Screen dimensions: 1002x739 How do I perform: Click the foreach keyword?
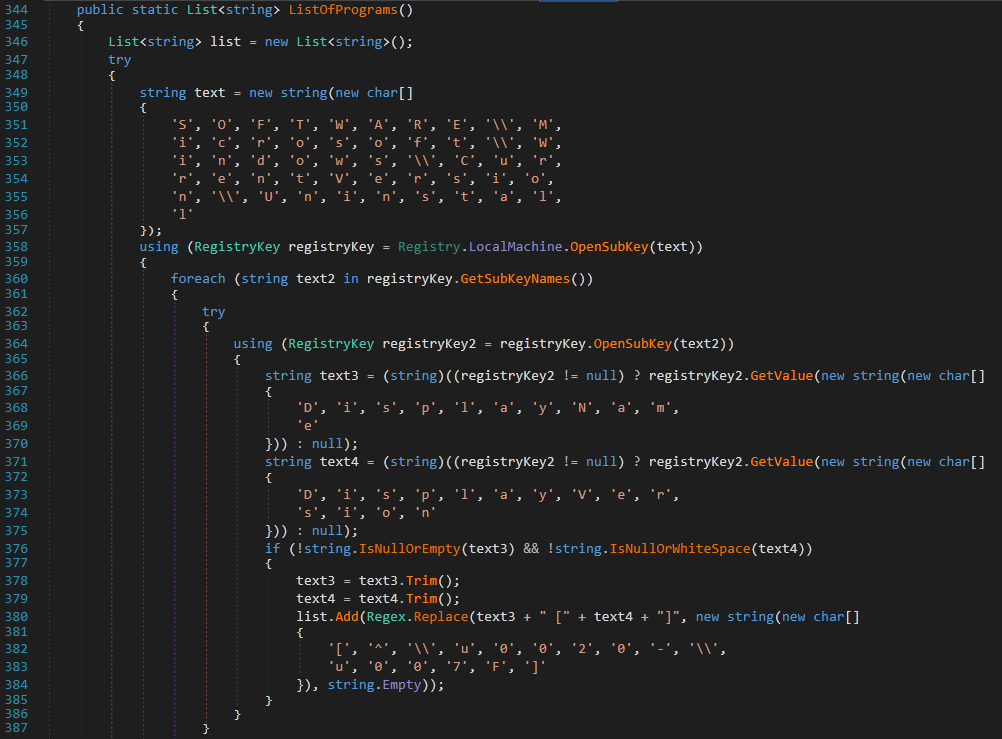(x=198, y=278)
